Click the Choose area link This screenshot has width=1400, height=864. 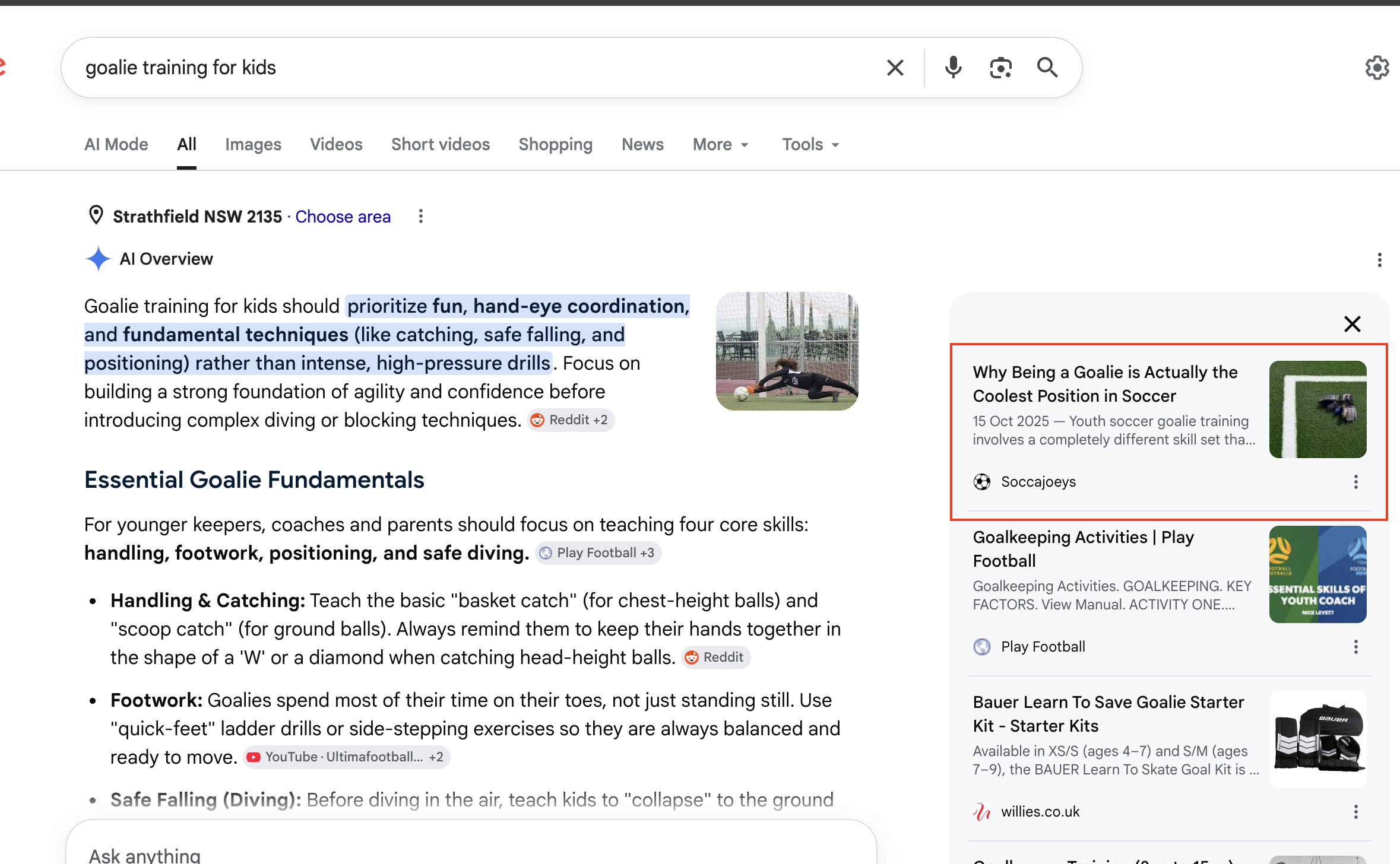point(343,217)
